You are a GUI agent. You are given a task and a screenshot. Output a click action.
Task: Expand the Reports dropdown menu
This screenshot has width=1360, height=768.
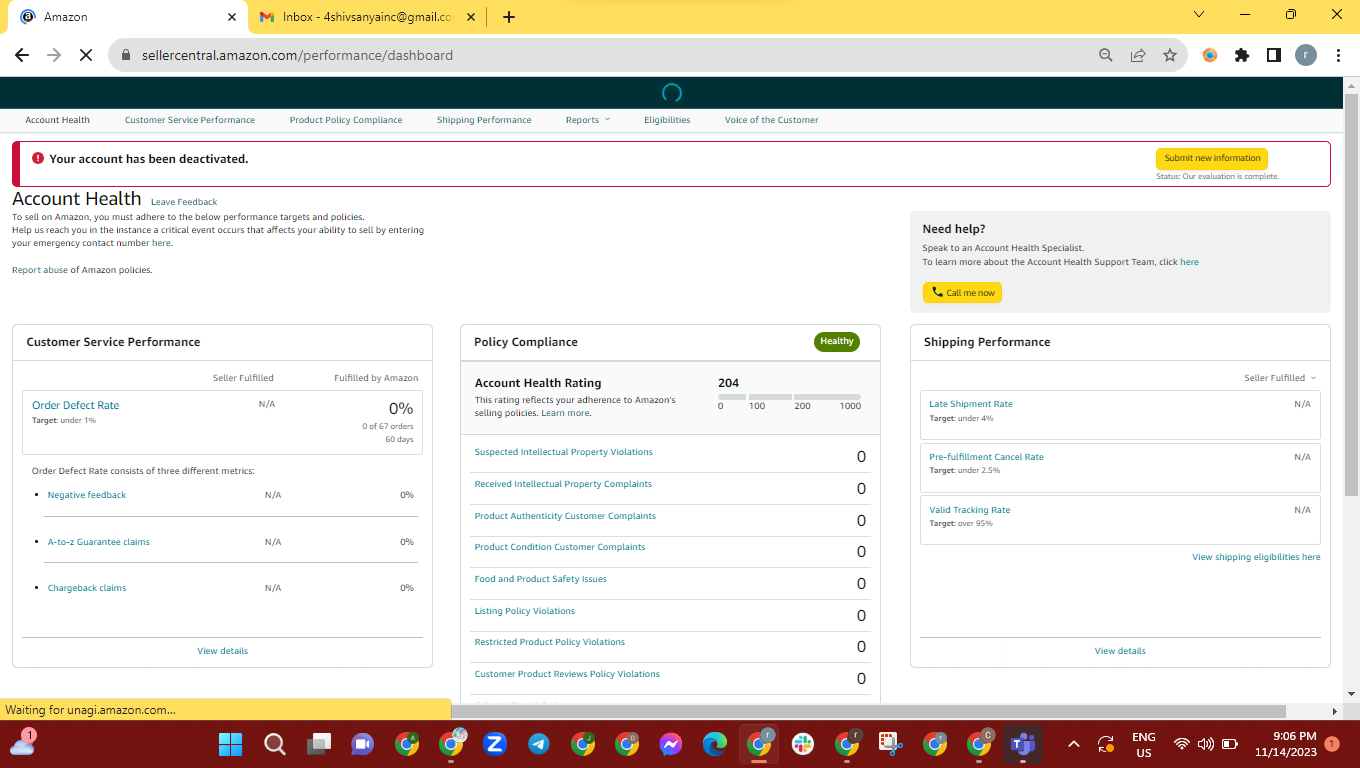click(588, 120)
